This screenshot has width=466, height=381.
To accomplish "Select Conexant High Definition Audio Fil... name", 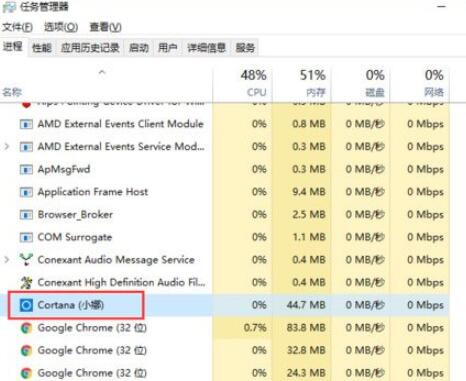I will (121, 282).
